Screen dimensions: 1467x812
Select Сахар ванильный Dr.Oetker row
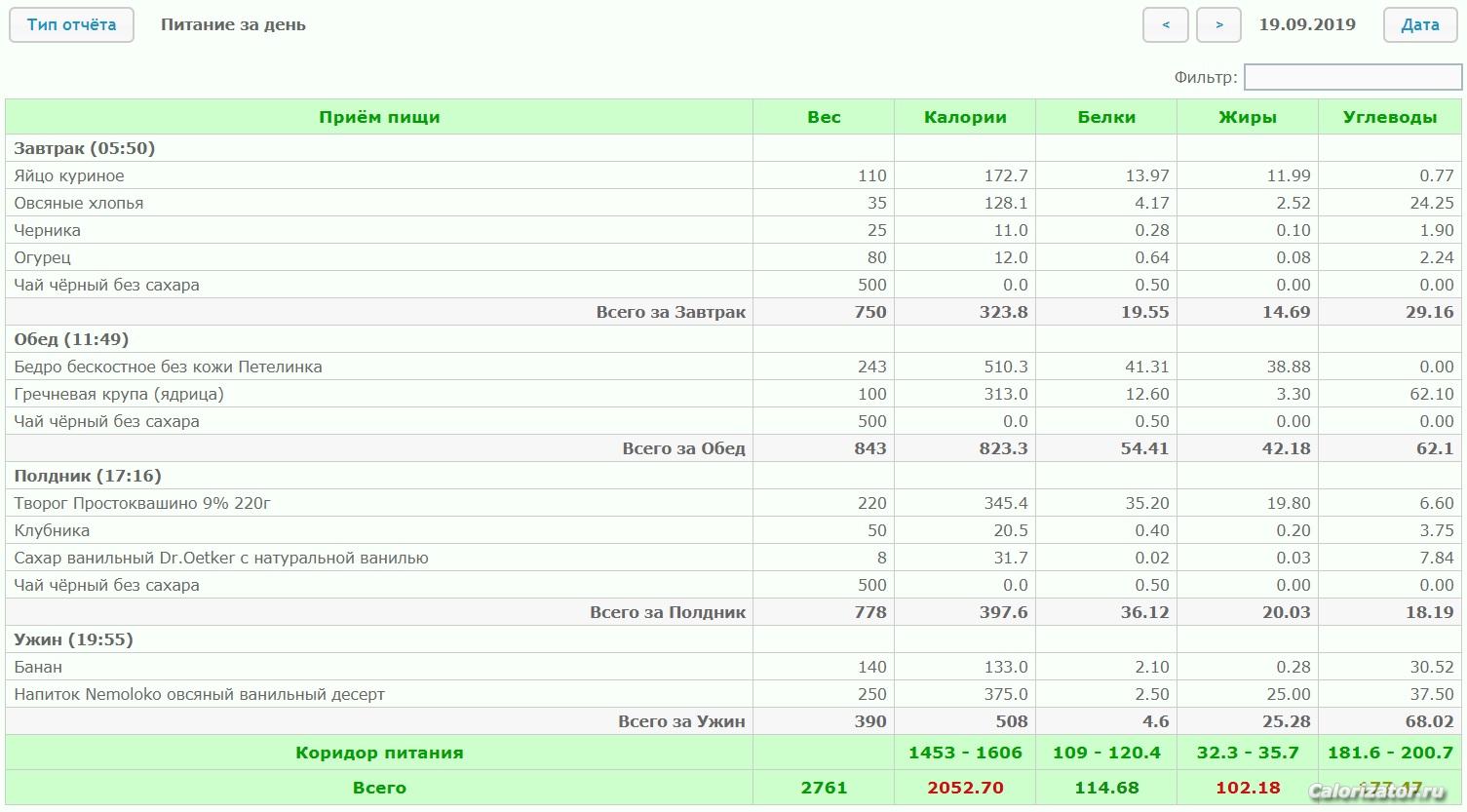(x=733, y=558)
